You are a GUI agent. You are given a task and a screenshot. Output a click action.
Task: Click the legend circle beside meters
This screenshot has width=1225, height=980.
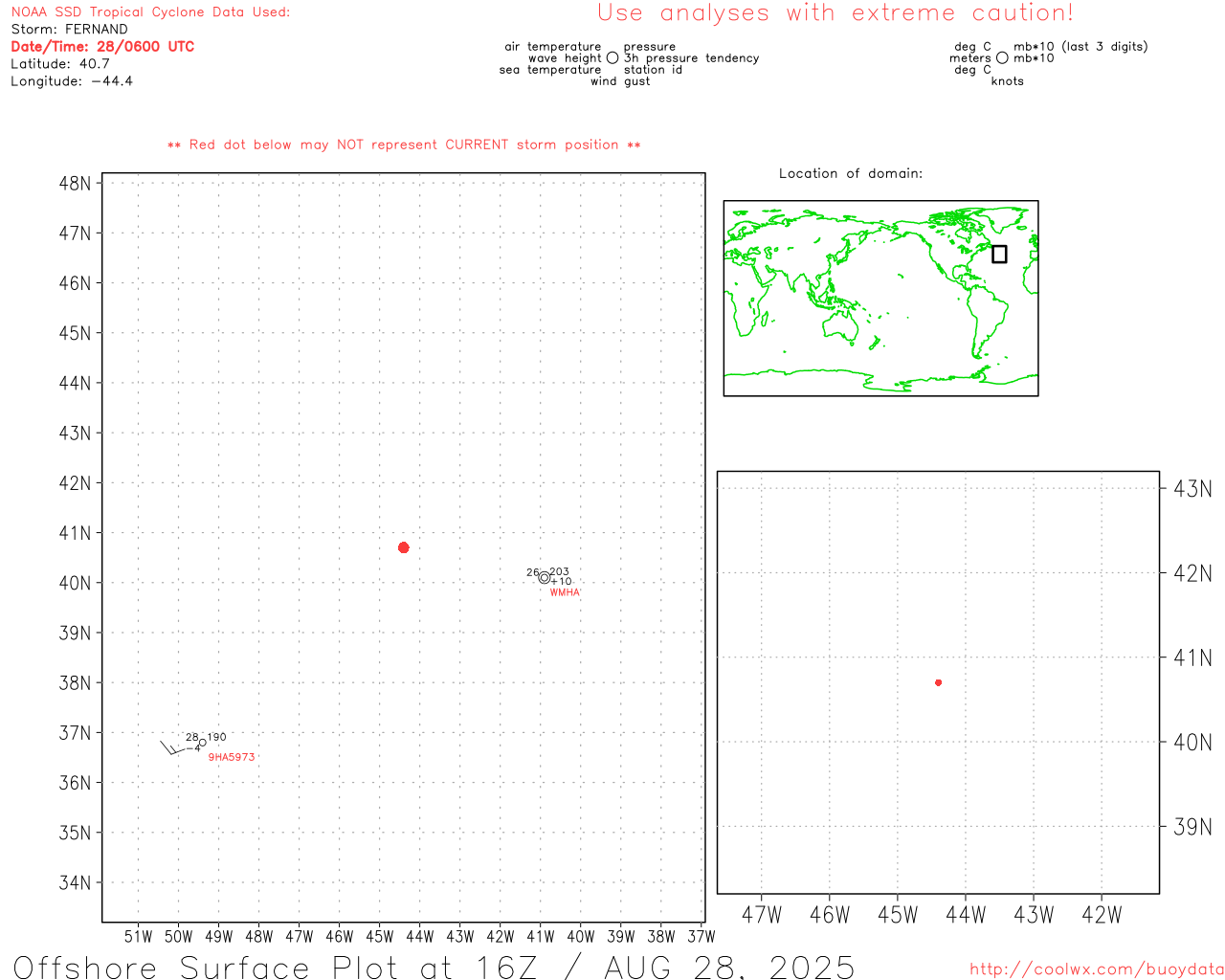1002,57
